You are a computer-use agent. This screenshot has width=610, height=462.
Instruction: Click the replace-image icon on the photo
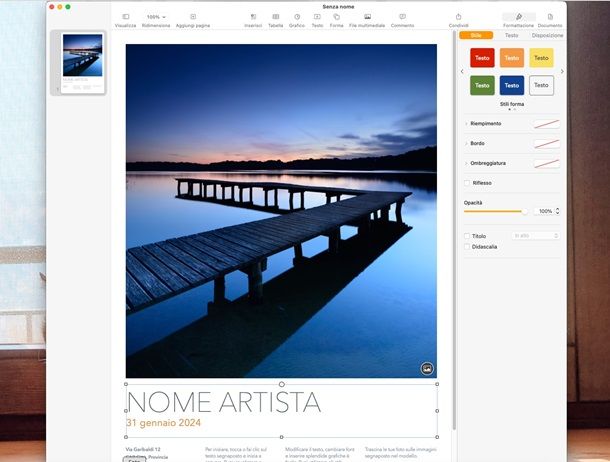tap(427, 368)
